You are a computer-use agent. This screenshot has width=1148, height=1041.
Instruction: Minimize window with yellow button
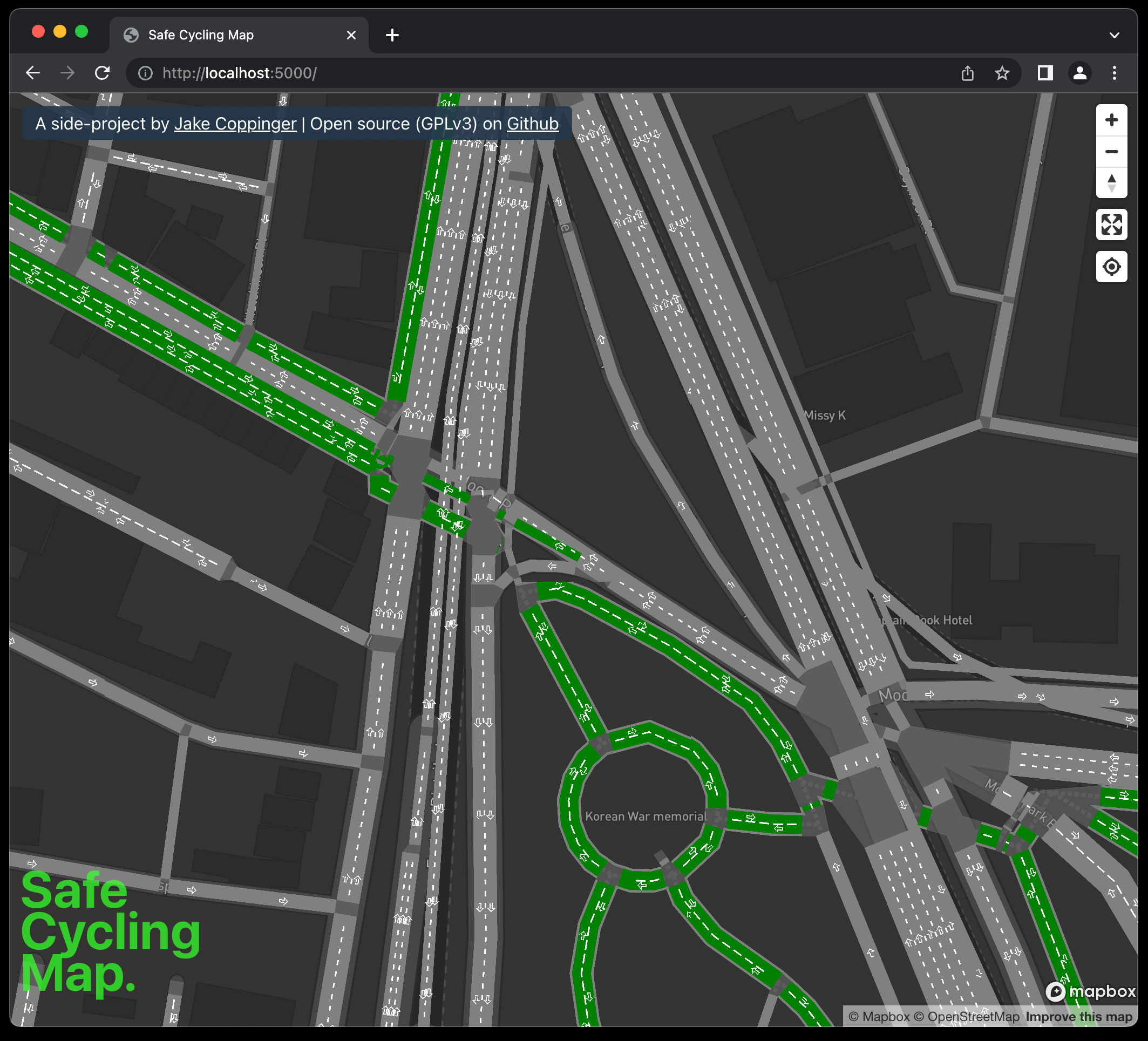(x=60, y=32)
